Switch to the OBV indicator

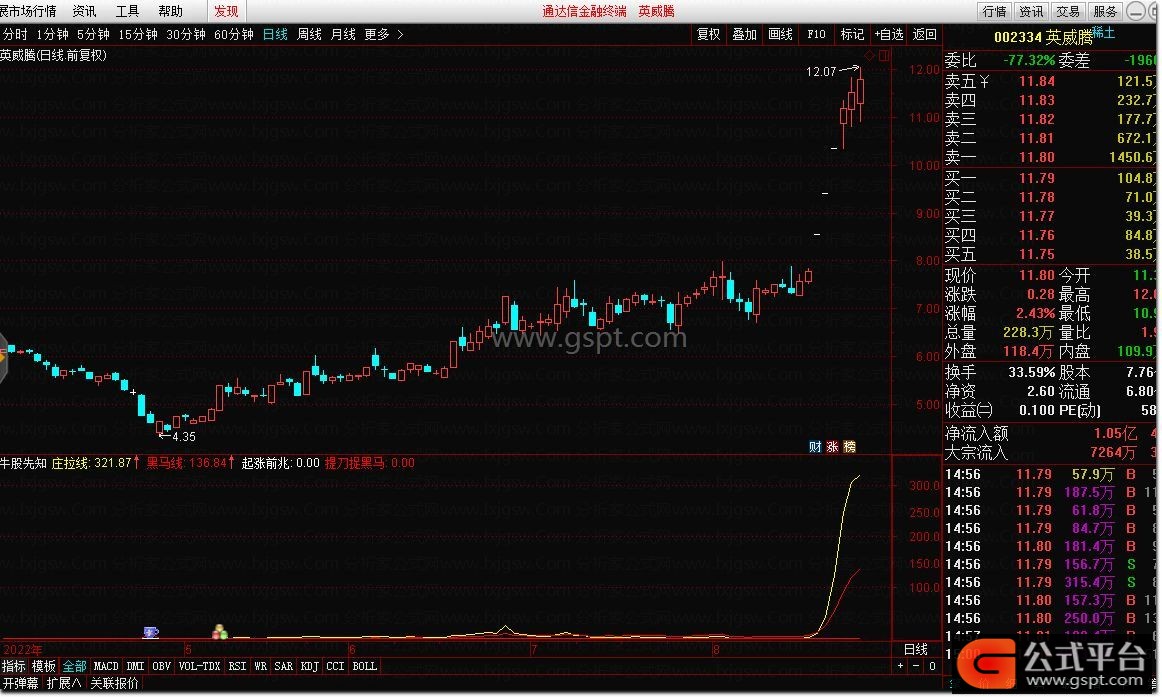tap(162, 666)
